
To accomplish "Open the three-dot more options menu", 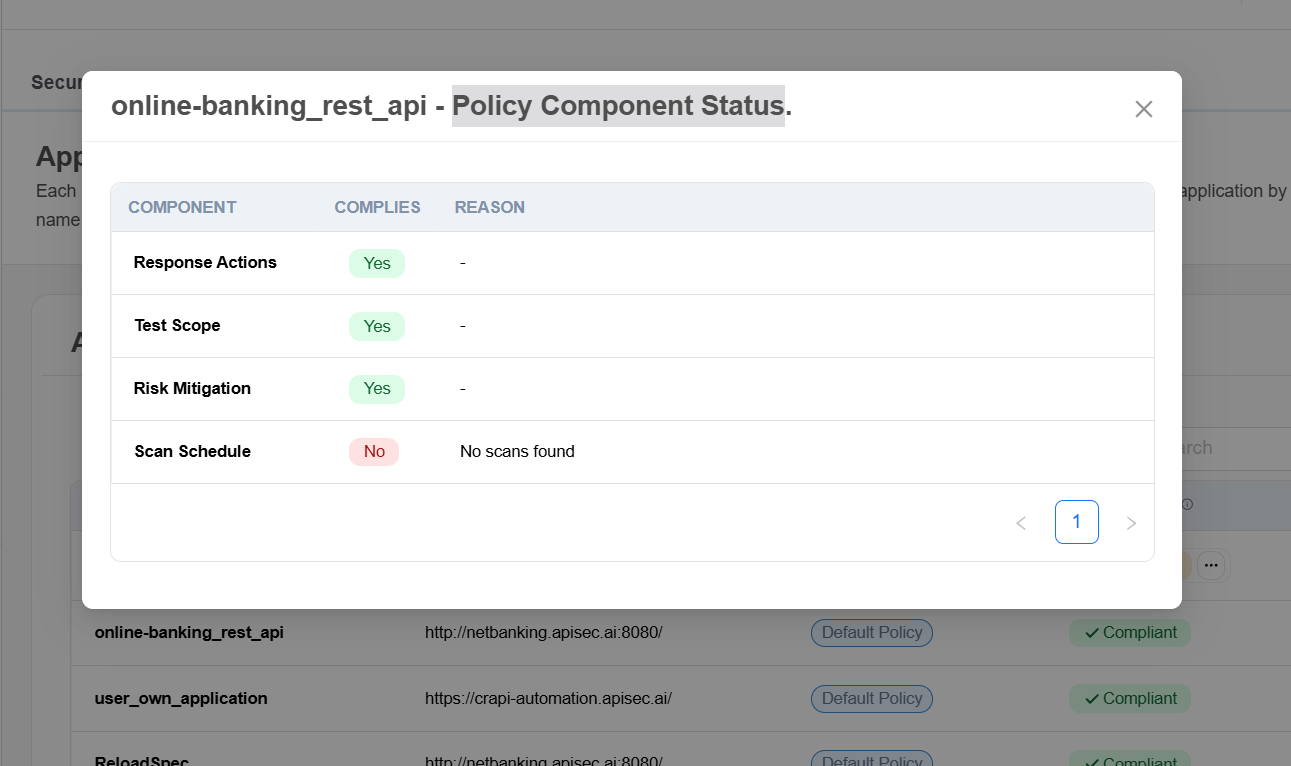I will coord(1211,566).
